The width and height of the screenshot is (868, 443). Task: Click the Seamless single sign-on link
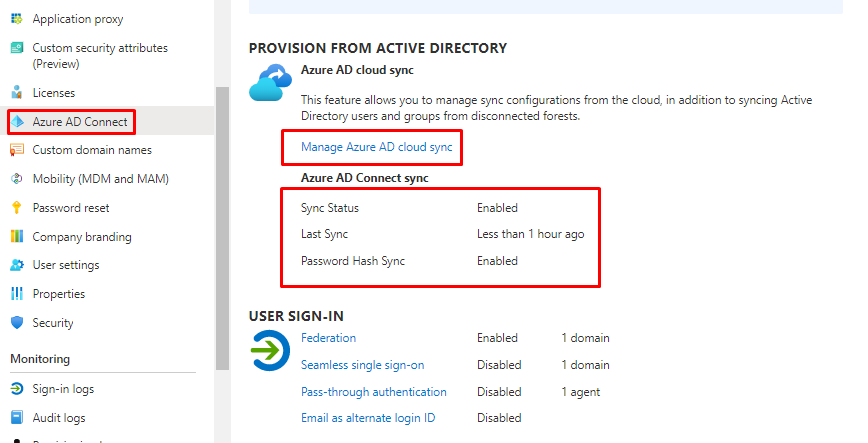coord(362,365)
